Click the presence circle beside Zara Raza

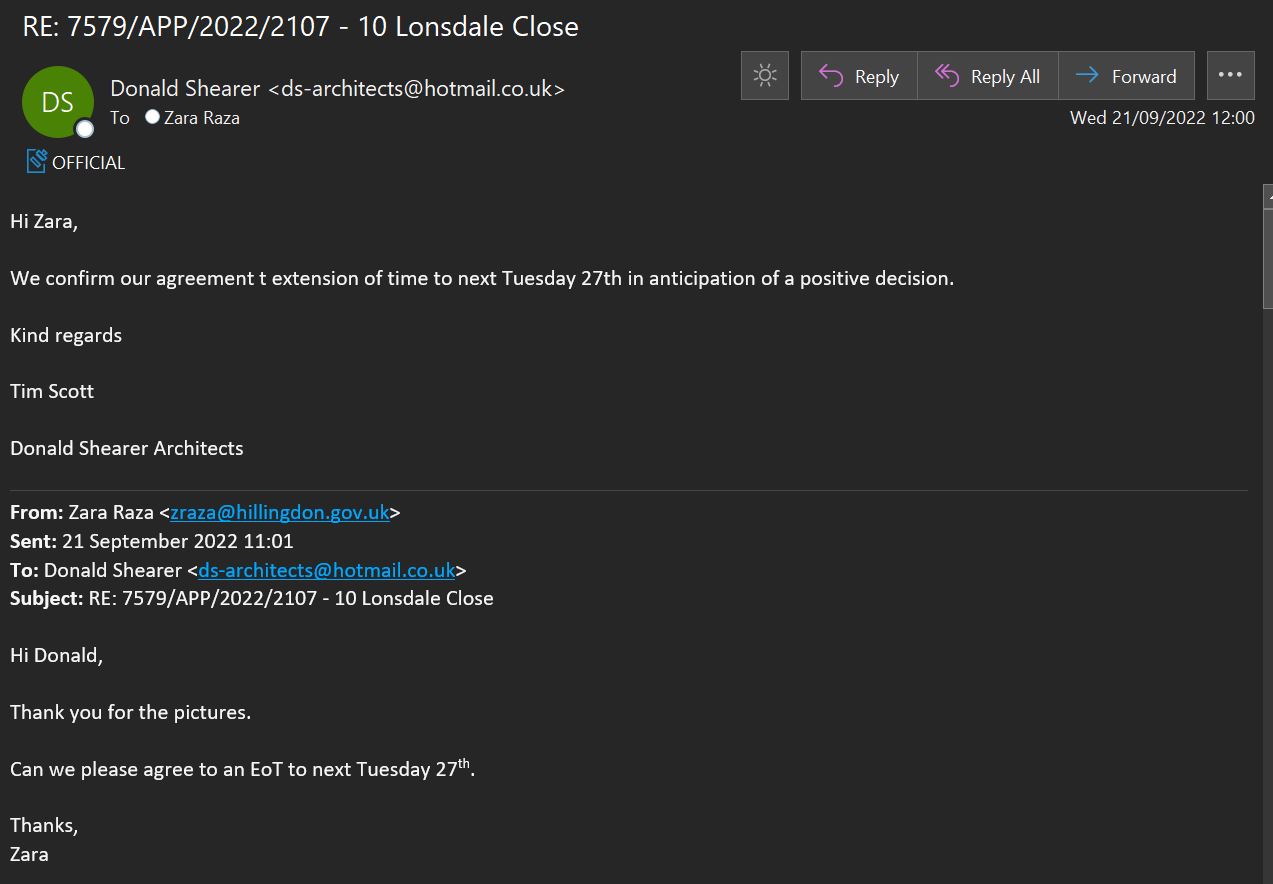coord(152,117)
